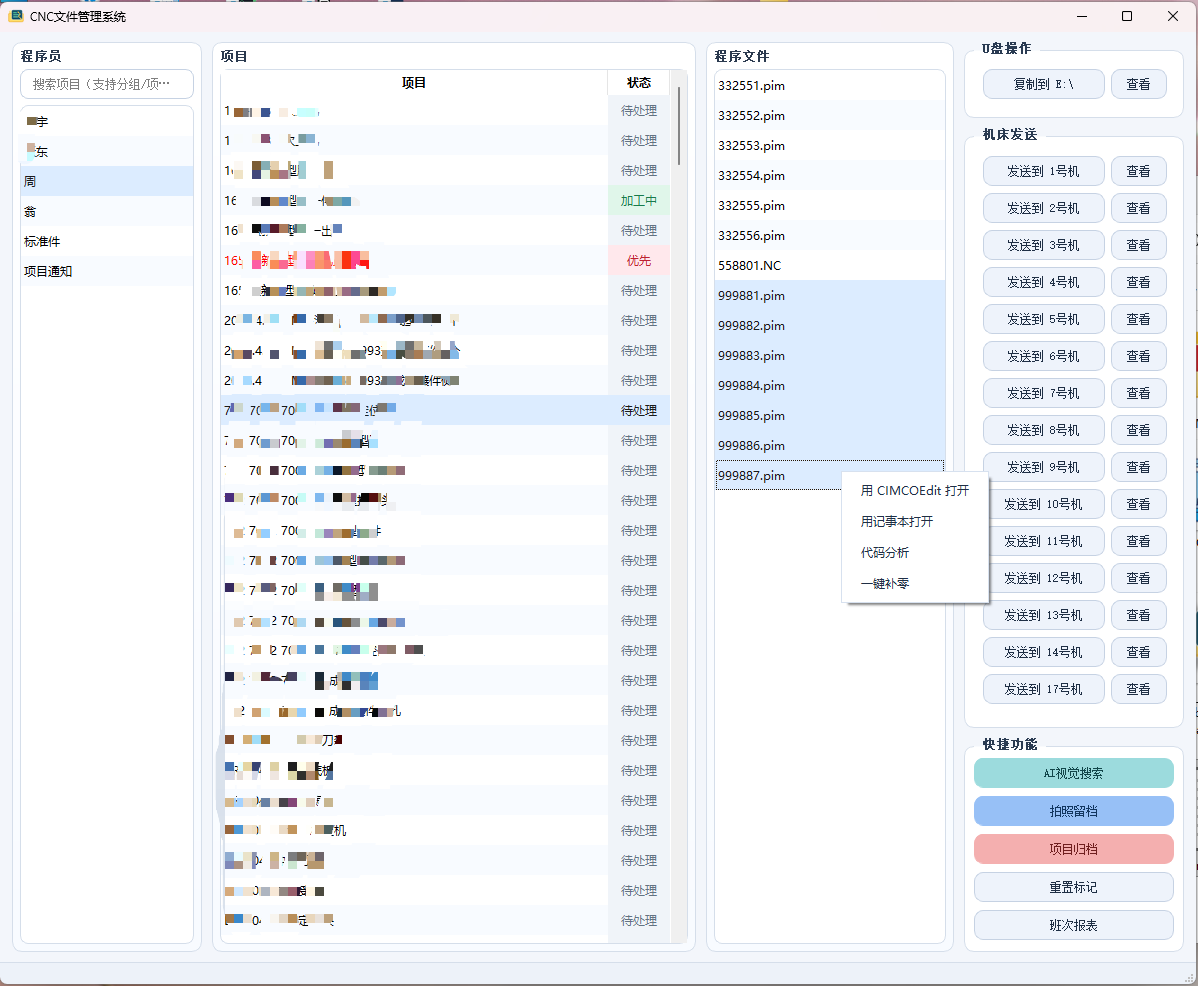The image size is (1198, 986).
Task: Click 发送到 3号机 button
Action: pos(1043,245)
